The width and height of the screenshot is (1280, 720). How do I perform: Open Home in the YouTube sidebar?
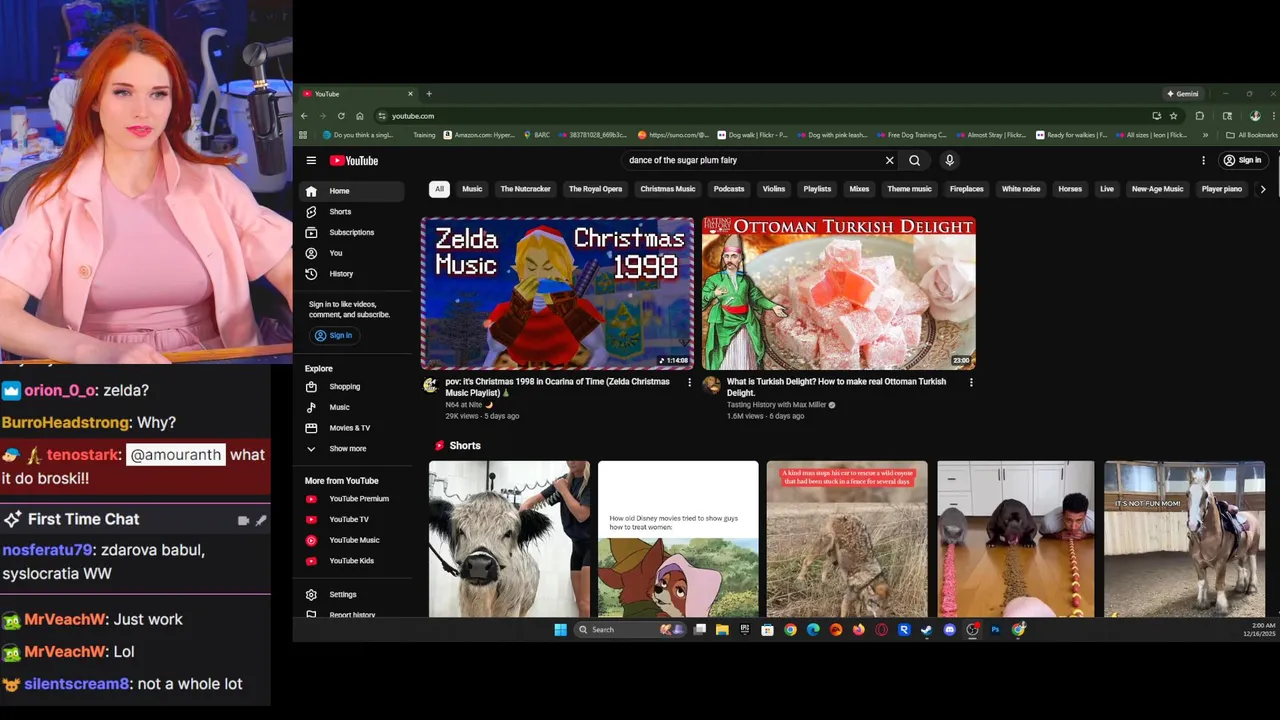[x=352, y=191]
